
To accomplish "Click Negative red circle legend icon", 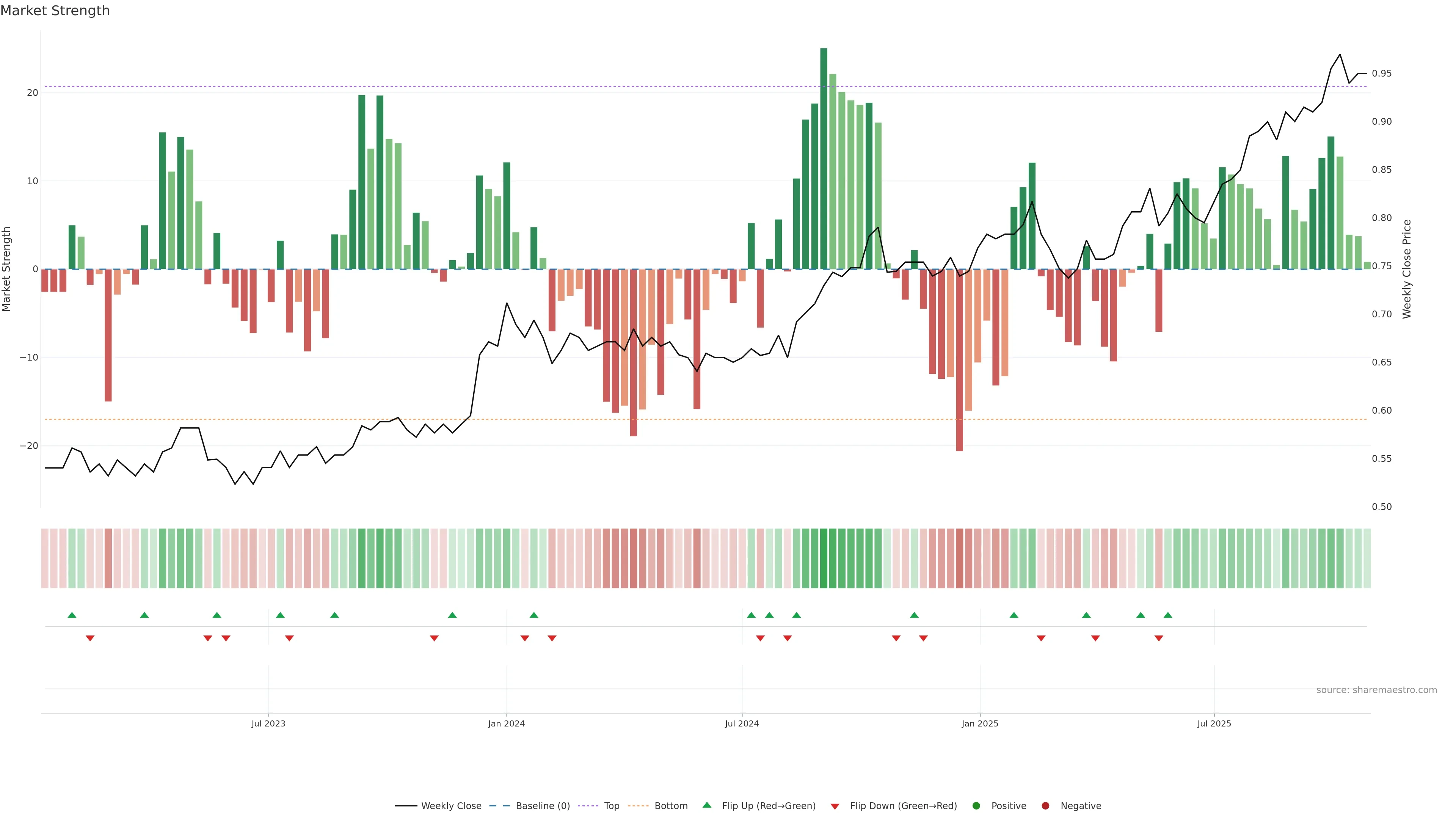I will [1045, 806].
